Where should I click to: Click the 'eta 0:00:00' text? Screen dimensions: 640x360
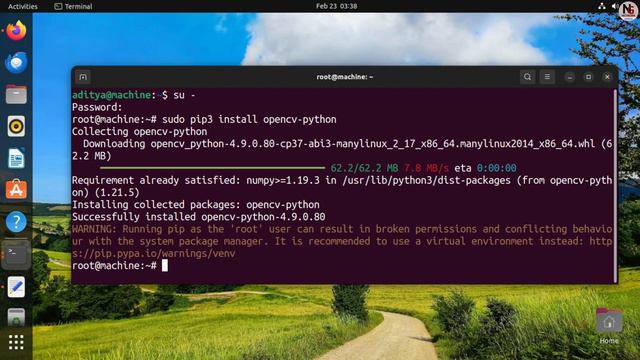pyautogui.click(x=485, y=168)
